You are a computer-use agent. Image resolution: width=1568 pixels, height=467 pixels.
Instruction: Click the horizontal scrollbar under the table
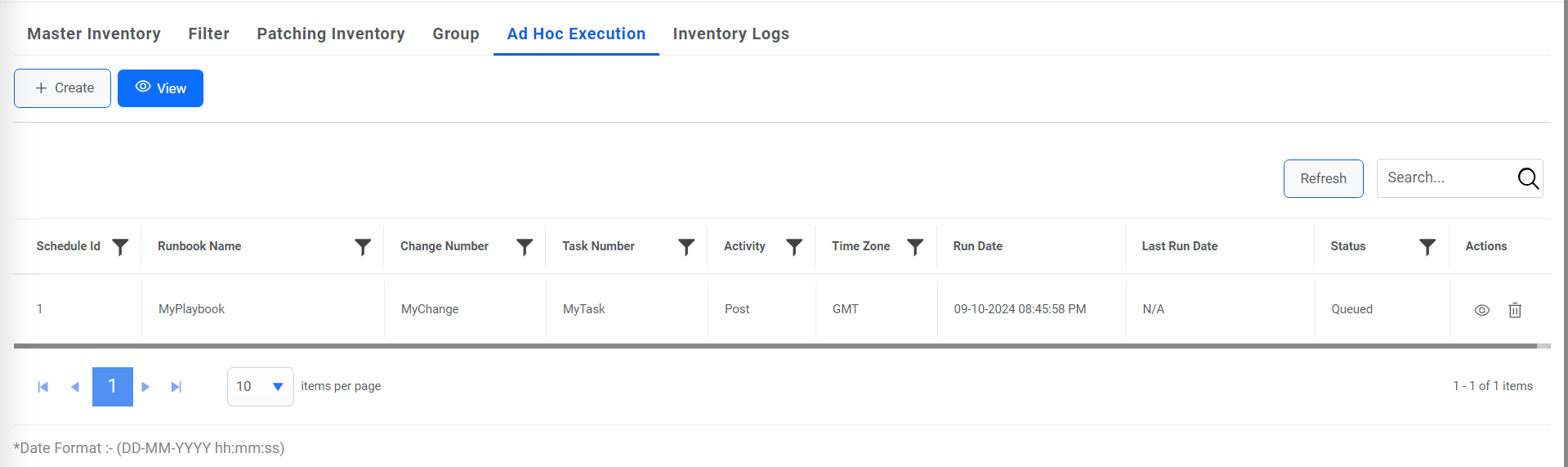tap(775, 346)
